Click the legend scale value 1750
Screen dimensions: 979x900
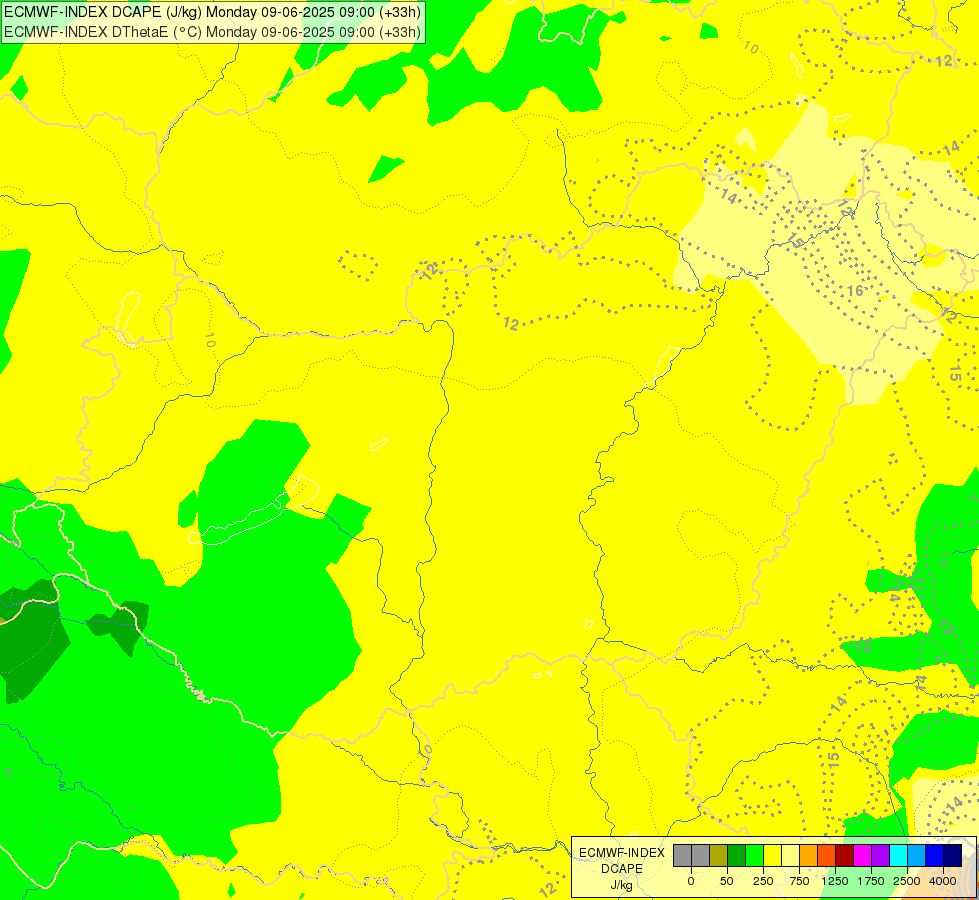coord(871,881)
